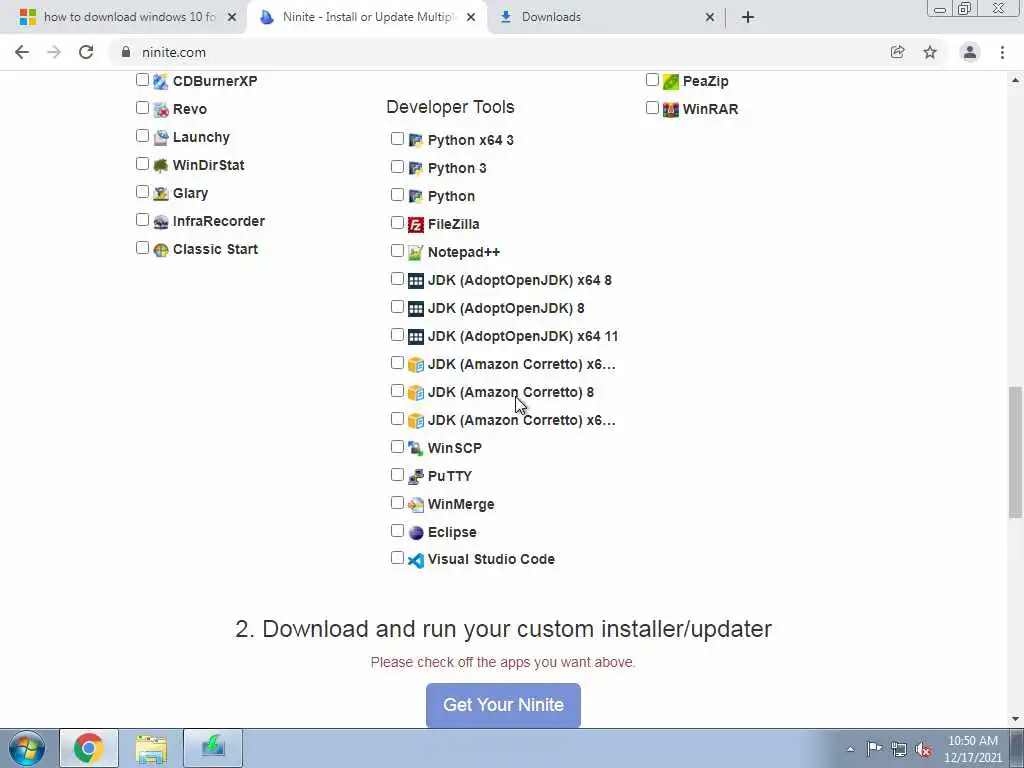Image resolution: width=1024 pixels, height=768 pixels.
Task: Switch to the Downloads tab
Action: click(605, 17)
